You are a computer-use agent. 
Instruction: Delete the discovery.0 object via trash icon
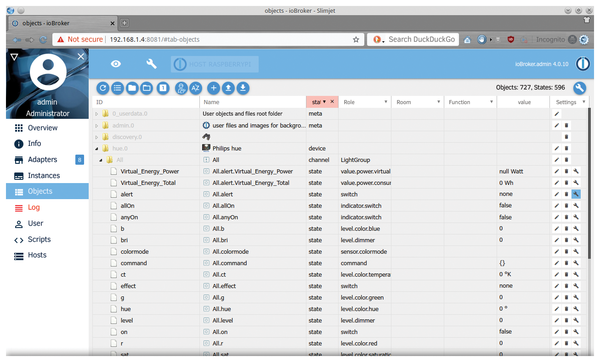tap(567, 137)
